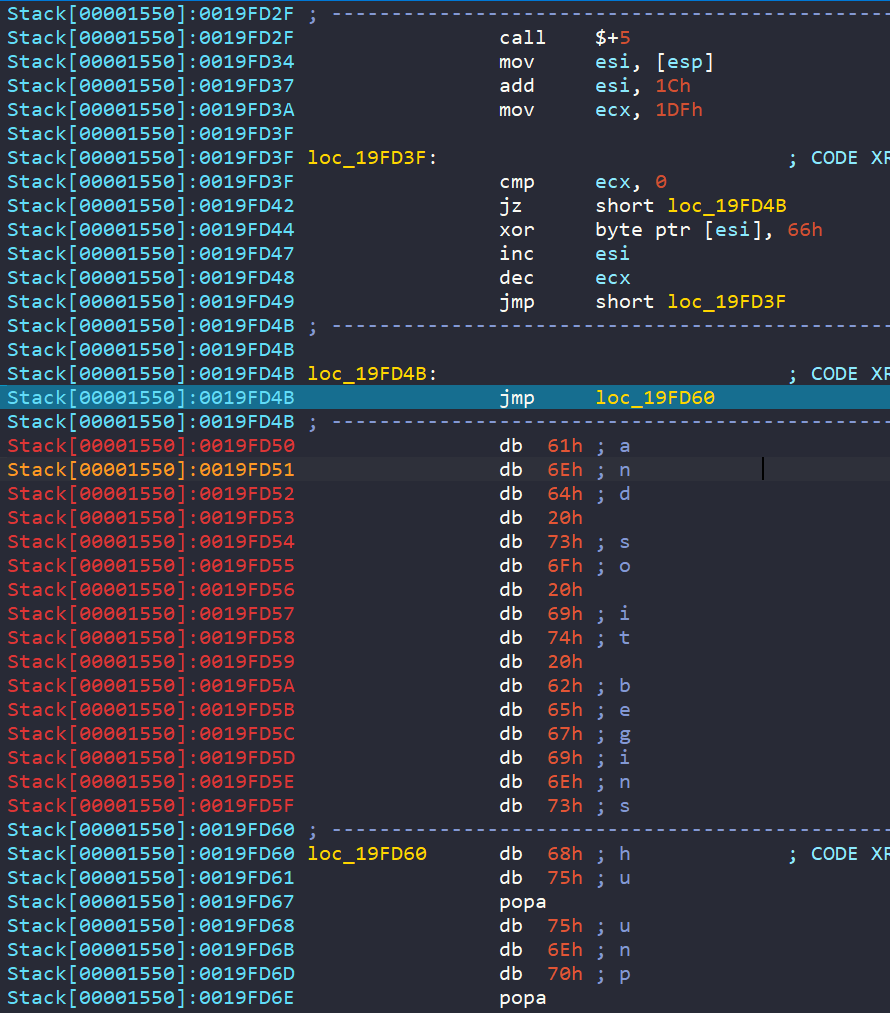
Task: Click loc_19FD3F in the jmp short instruction
Action: tap(727, 302)
